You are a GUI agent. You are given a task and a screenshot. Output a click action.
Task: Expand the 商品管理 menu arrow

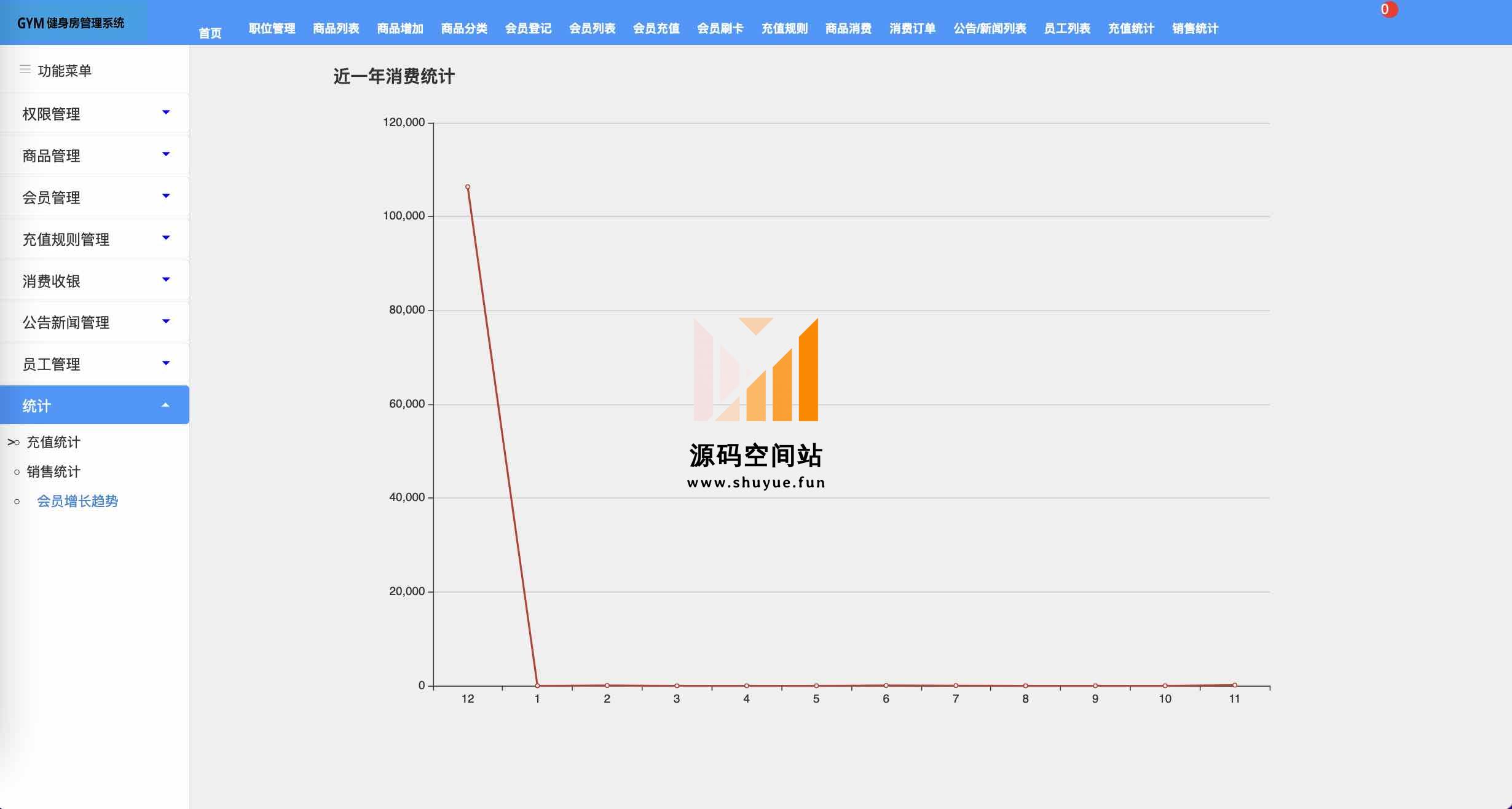pyautogui.click(x=166, y=154)
